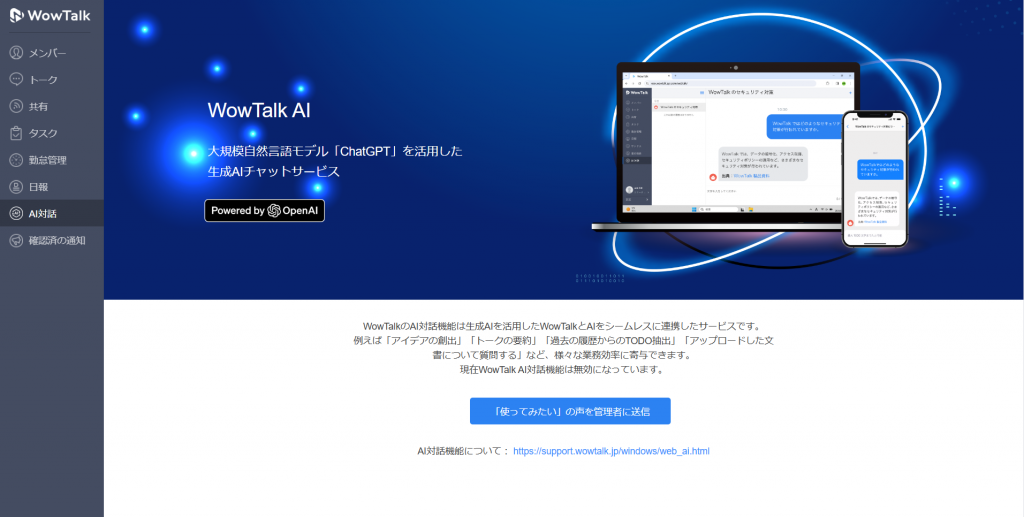
Task: Click the 確認済の通知 megaphone icon
Action: tap(16, 240)
